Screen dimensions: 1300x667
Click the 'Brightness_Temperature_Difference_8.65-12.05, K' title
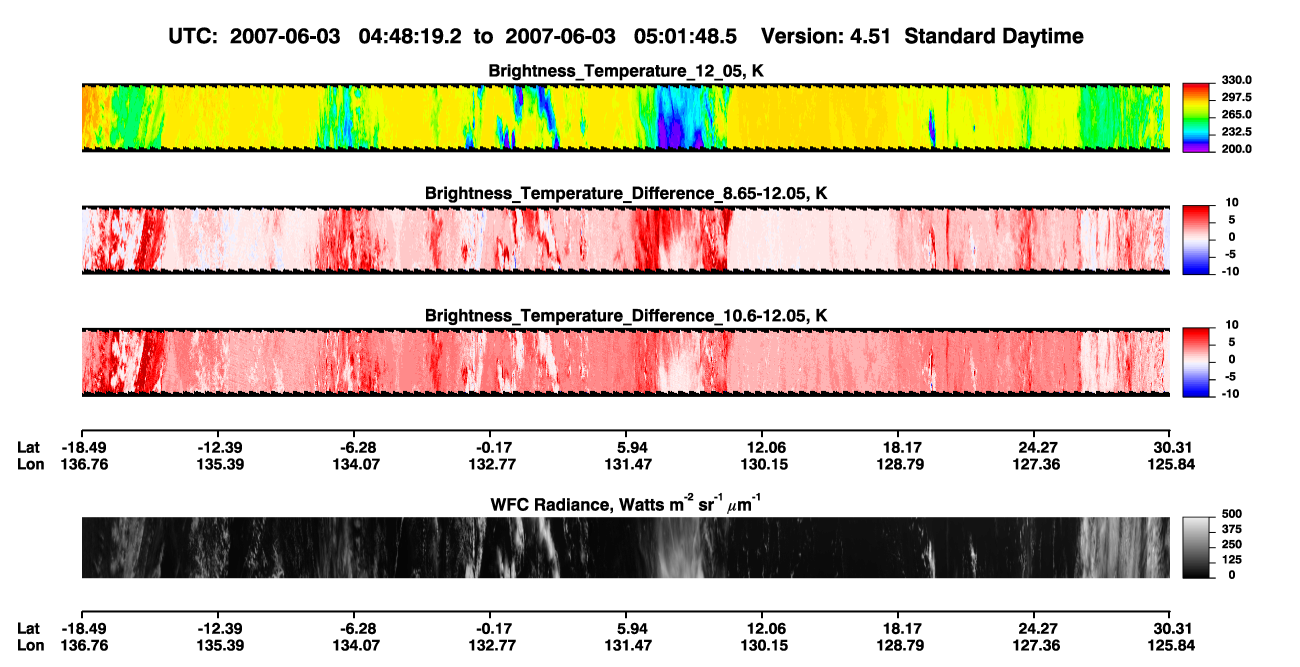[626, 192]
